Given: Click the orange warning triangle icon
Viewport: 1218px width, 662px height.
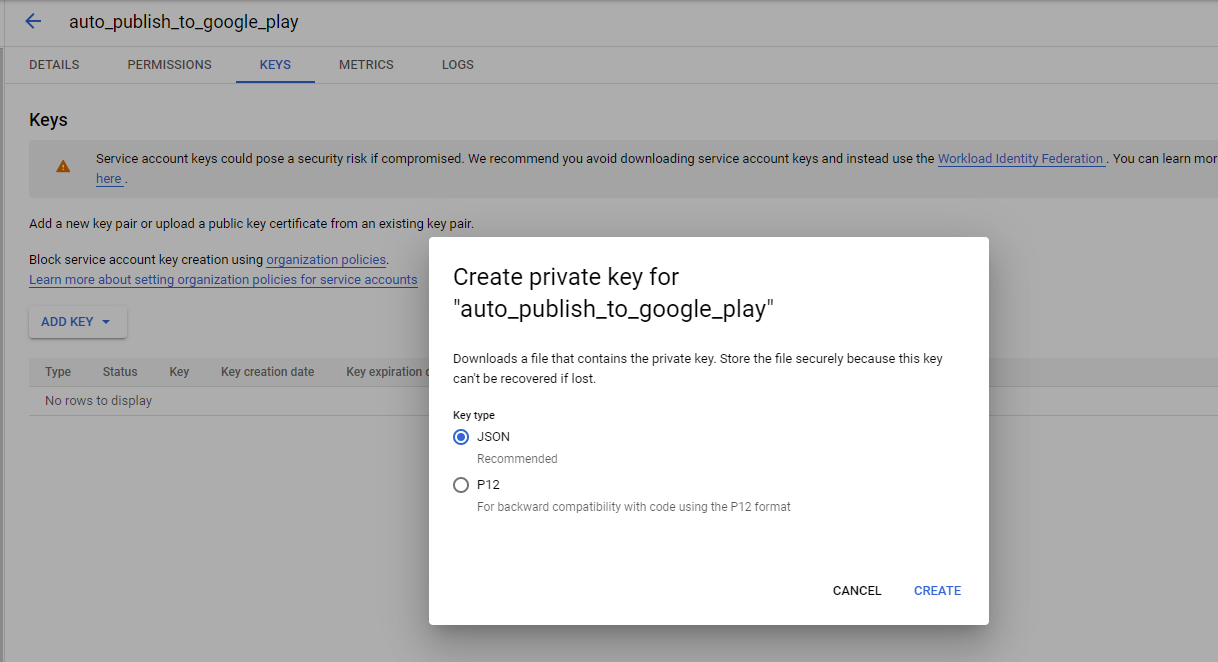Looking at the screenshot, I should click(x=63, y=166).
